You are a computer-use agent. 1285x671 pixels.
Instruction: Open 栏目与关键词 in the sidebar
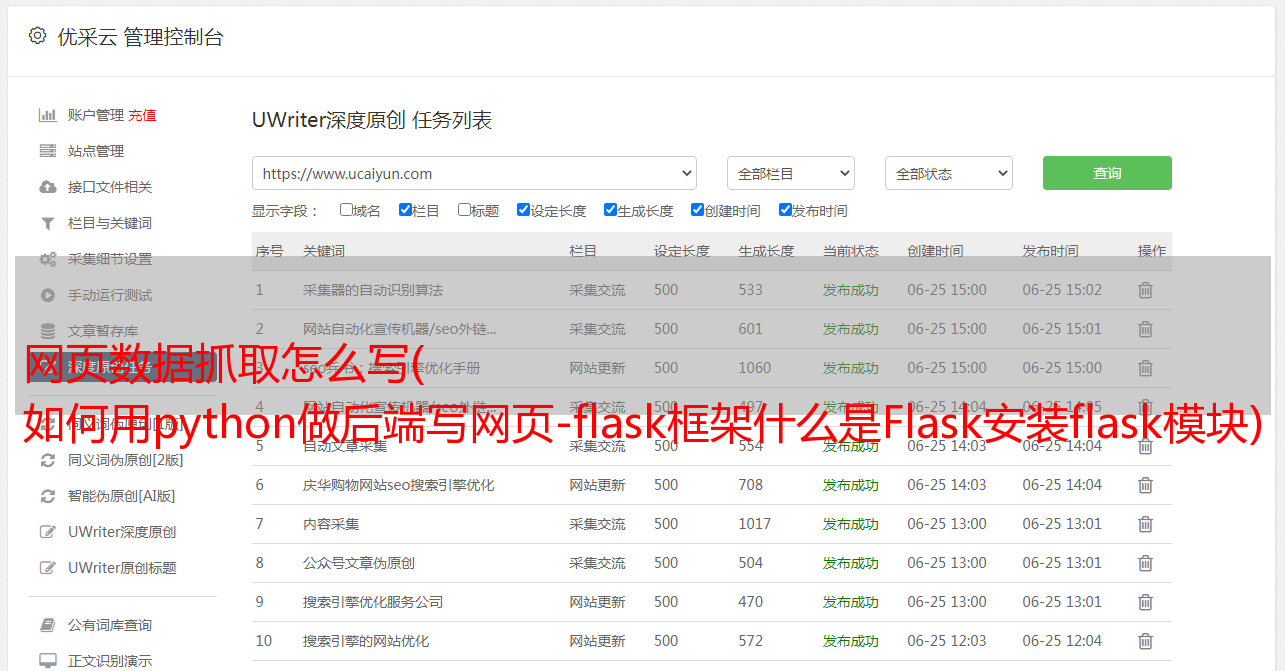[x=110, y=223]
